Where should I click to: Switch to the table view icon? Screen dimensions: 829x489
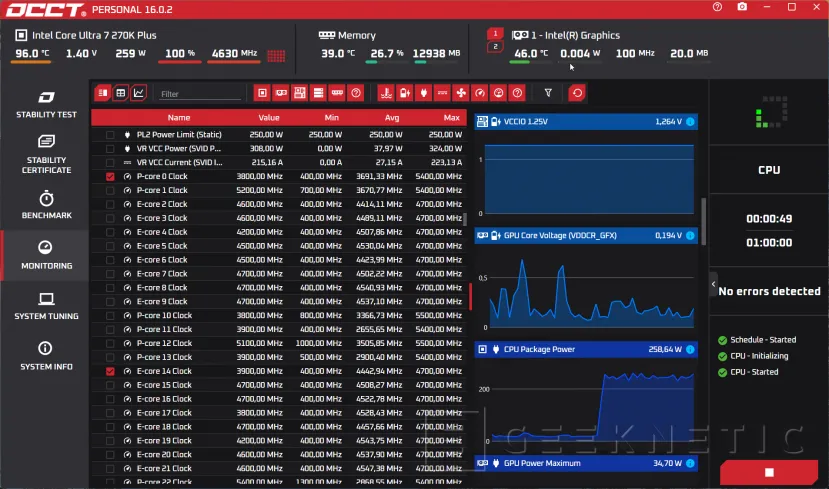point(120,93)
